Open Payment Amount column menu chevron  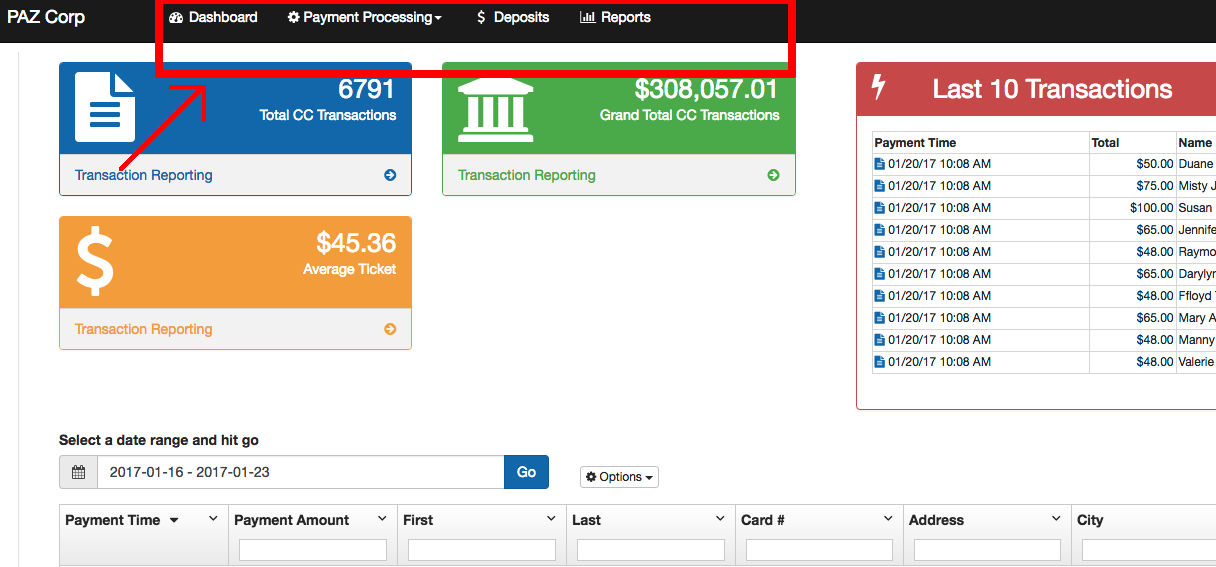tap(382, 519)
